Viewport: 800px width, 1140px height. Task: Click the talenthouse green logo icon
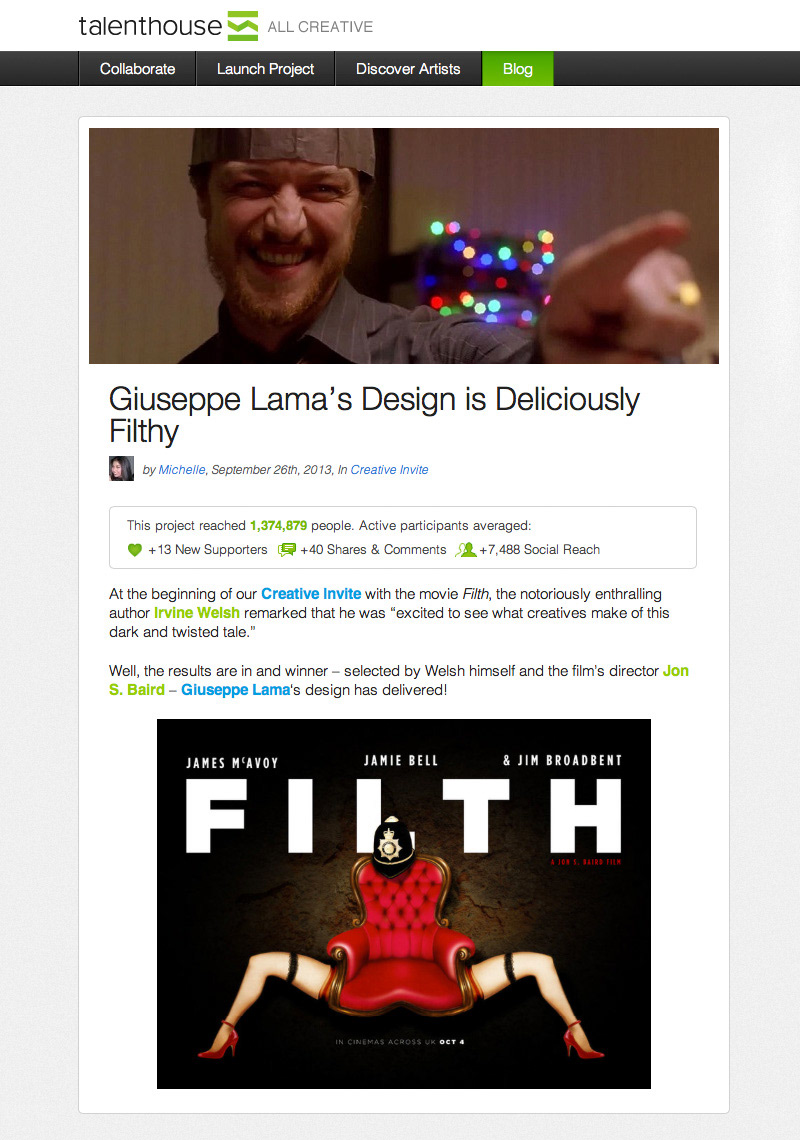point(243,26)
